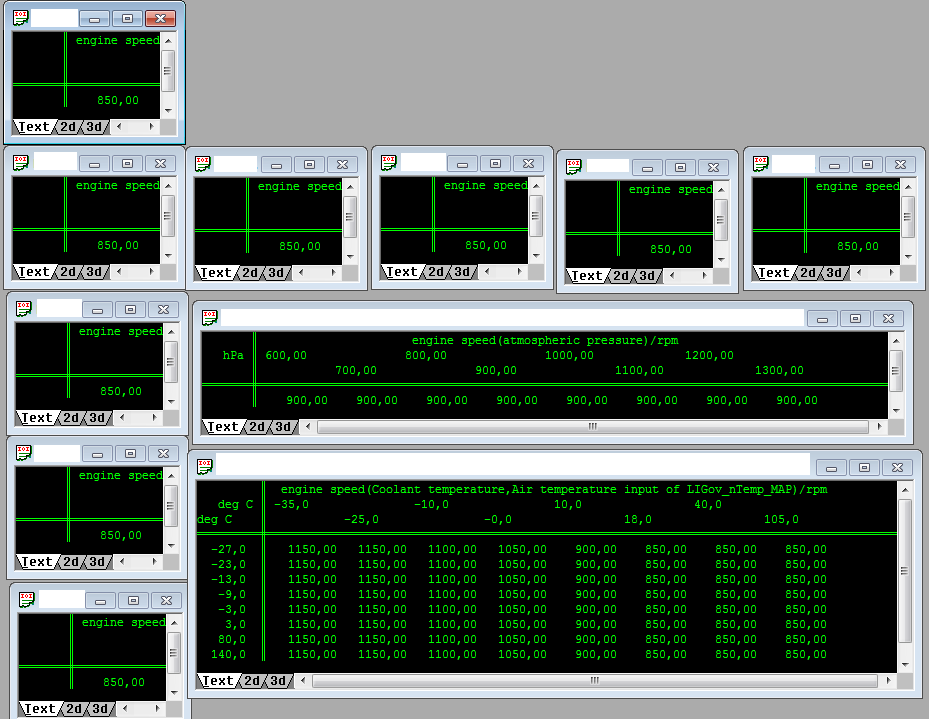Click the Coolant temperature window's title icon

click(205, 466)
